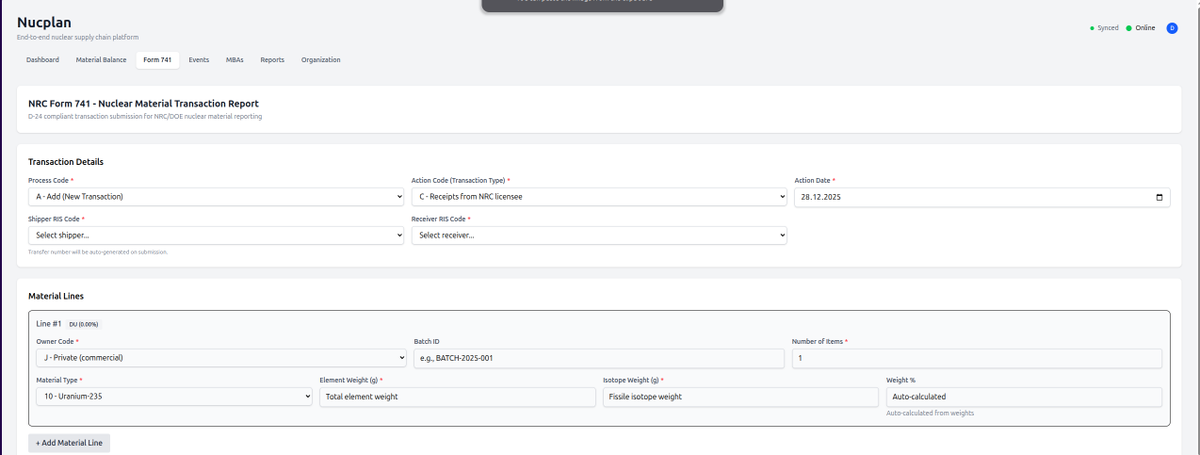Switch to Material Balance tab
Viewport: 1200px width, 455px height.
pyautogui.click(x=101, y=60)
